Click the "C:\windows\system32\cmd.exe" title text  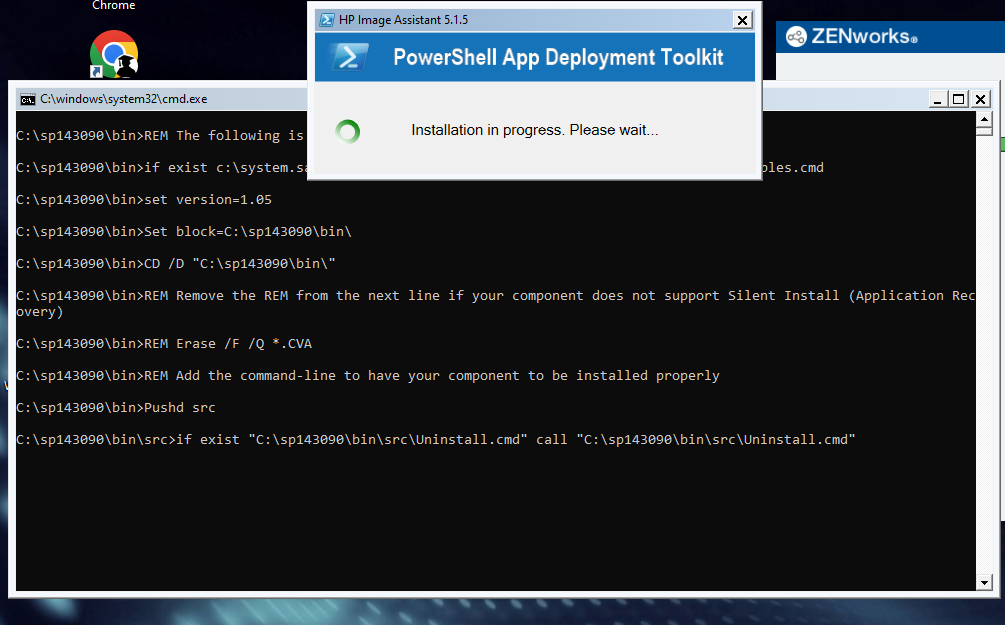pos(124,99)
